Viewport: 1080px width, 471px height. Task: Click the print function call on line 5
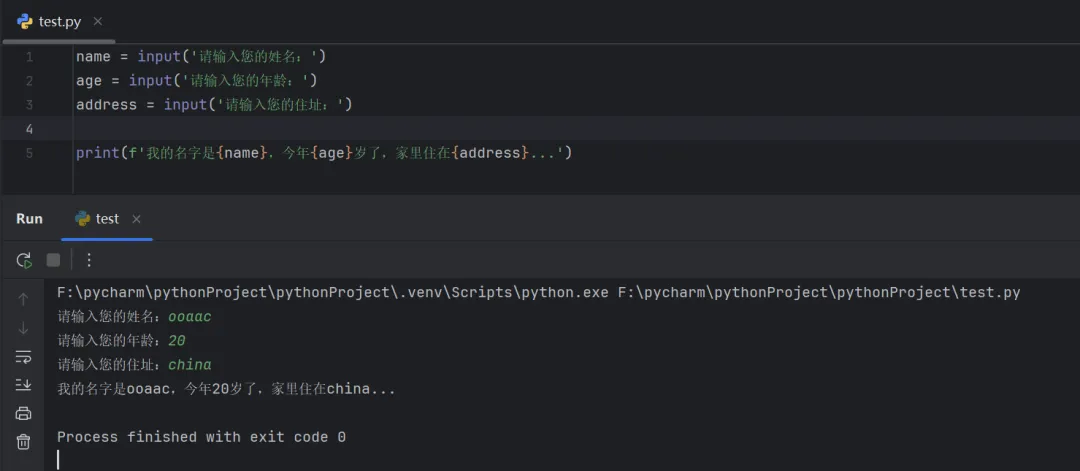point(97,153)
